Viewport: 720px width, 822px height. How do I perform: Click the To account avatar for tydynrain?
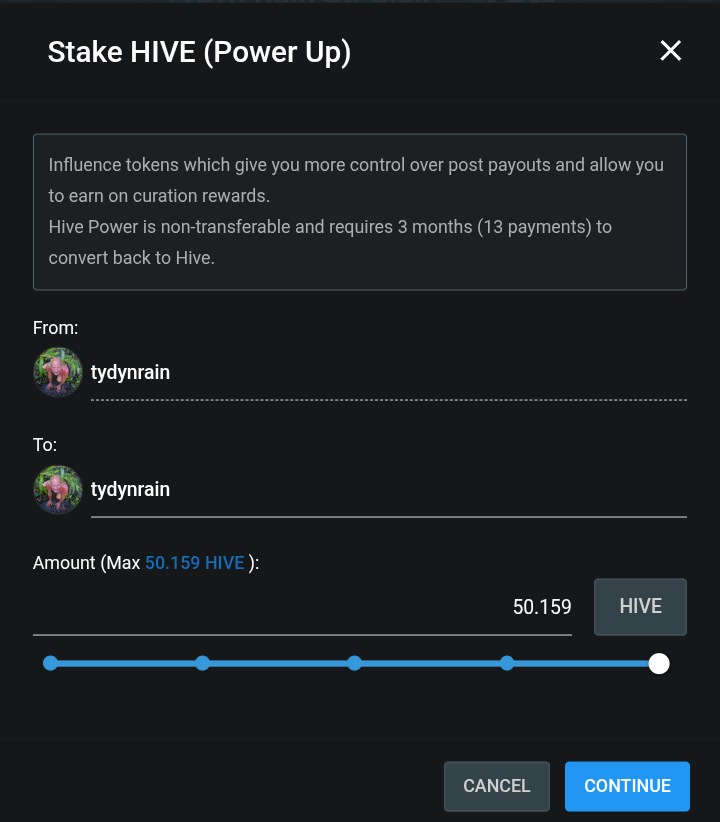click(58, 490)
